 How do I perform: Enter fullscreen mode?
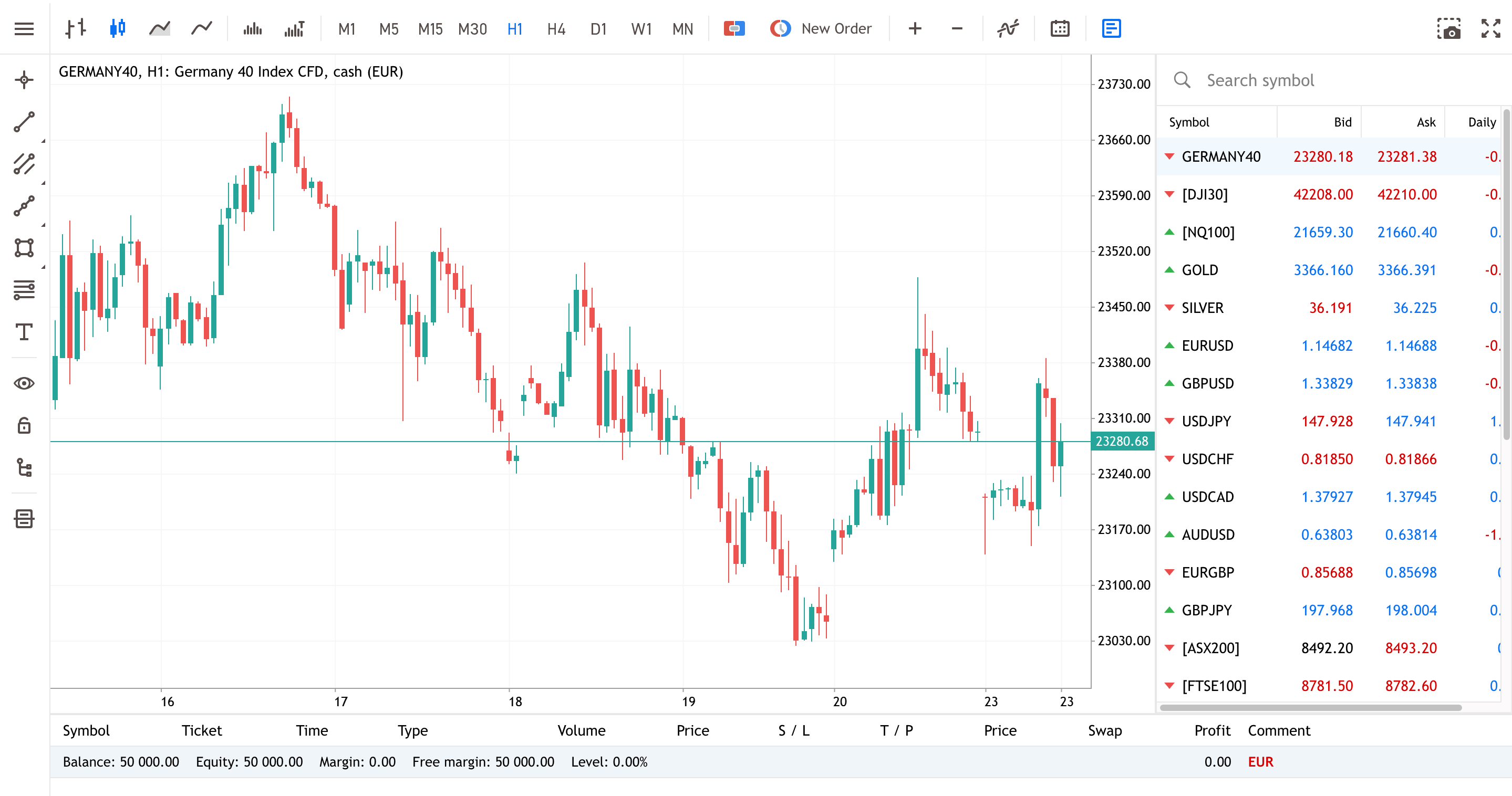tap(1491, 28)
